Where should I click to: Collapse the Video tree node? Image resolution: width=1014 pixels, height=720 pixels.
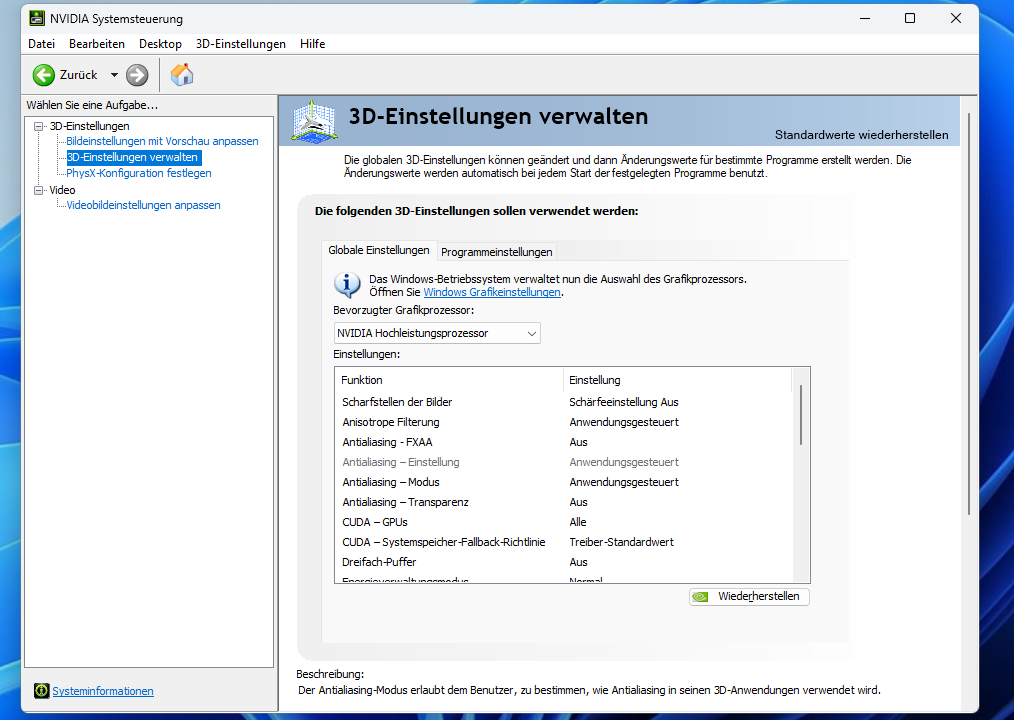[x=39, y=190]
